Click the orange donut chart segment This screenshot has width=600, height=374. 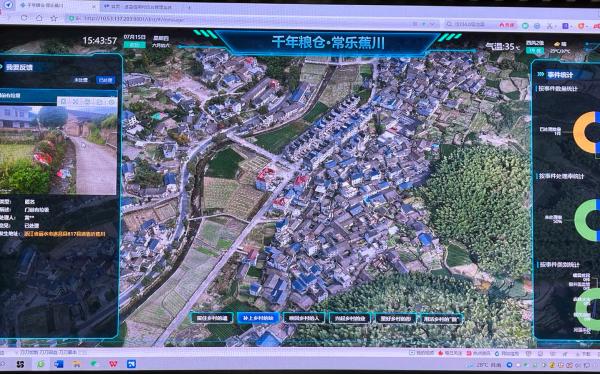pos(578,132)
